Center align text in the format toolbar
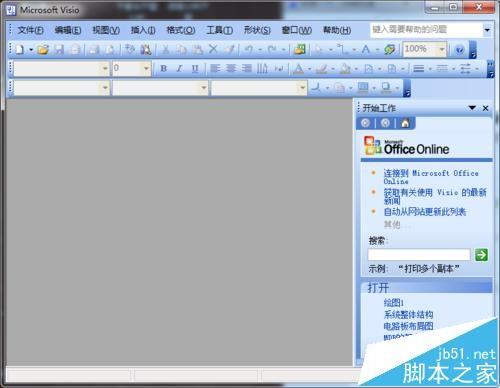This screenshot has height=388, width=500. pyautogui.click(x=231, y=68)
